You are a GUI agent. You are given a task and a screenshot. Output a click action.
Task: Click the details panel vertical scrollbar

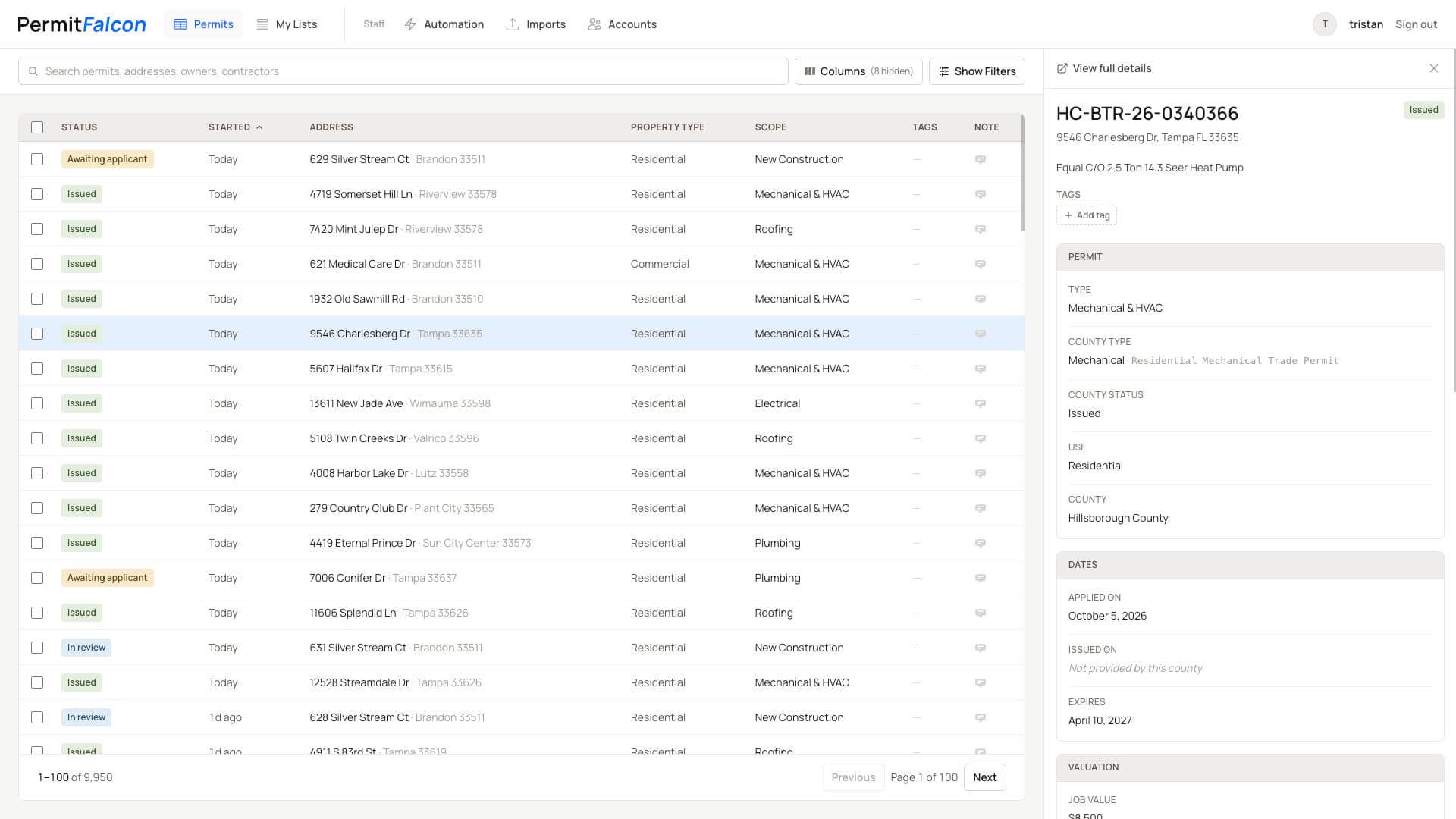(x=1453, y=220)
